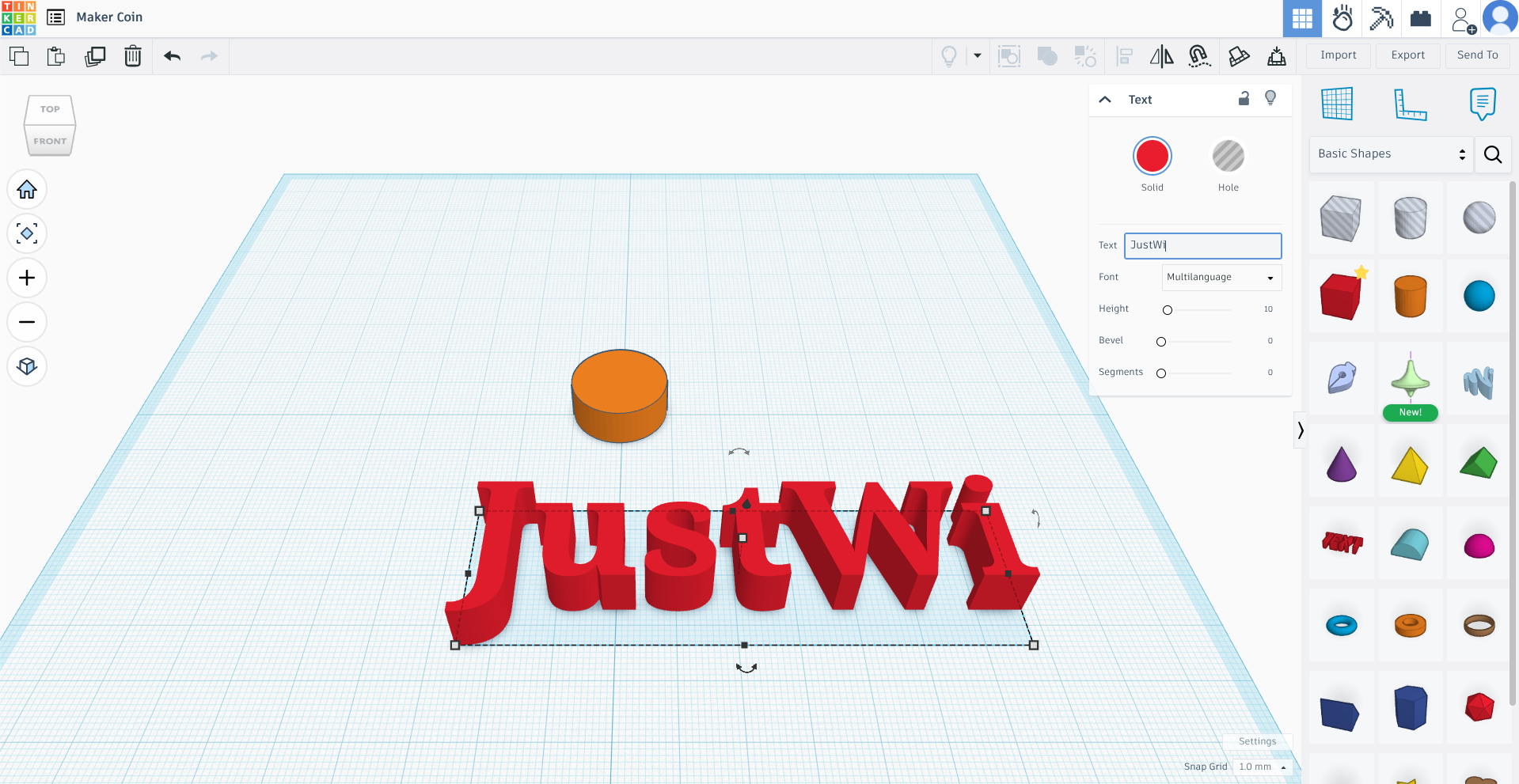Open the design list icon
This screenshot has height=784, width=1519.
pos(55,17)
